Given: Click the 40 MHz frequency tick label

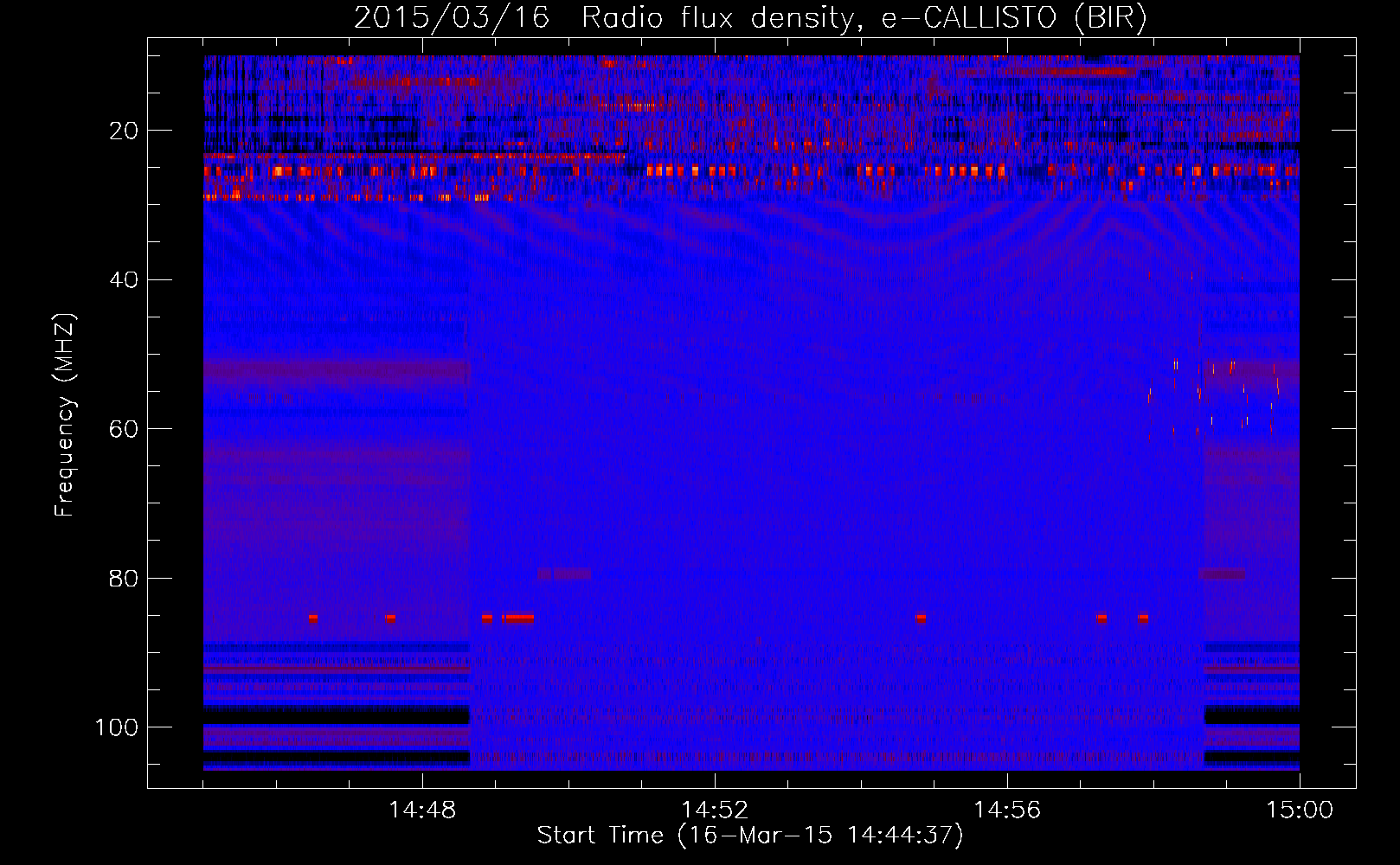Looking at the screenshot, I should point(124,280).
